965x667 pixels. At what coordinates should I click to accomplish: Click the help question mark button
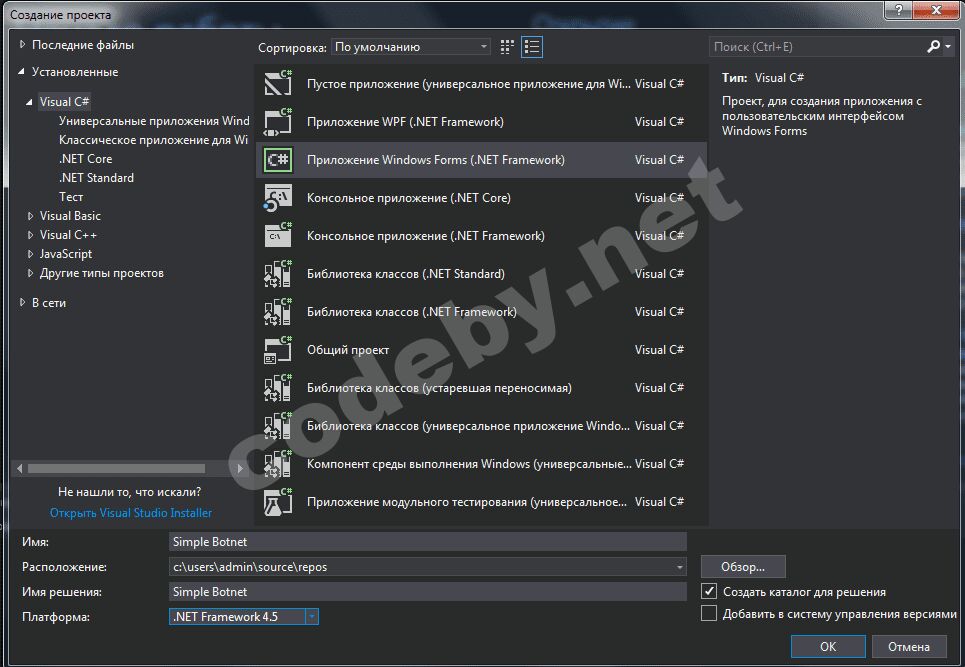[x=899, y=9]
